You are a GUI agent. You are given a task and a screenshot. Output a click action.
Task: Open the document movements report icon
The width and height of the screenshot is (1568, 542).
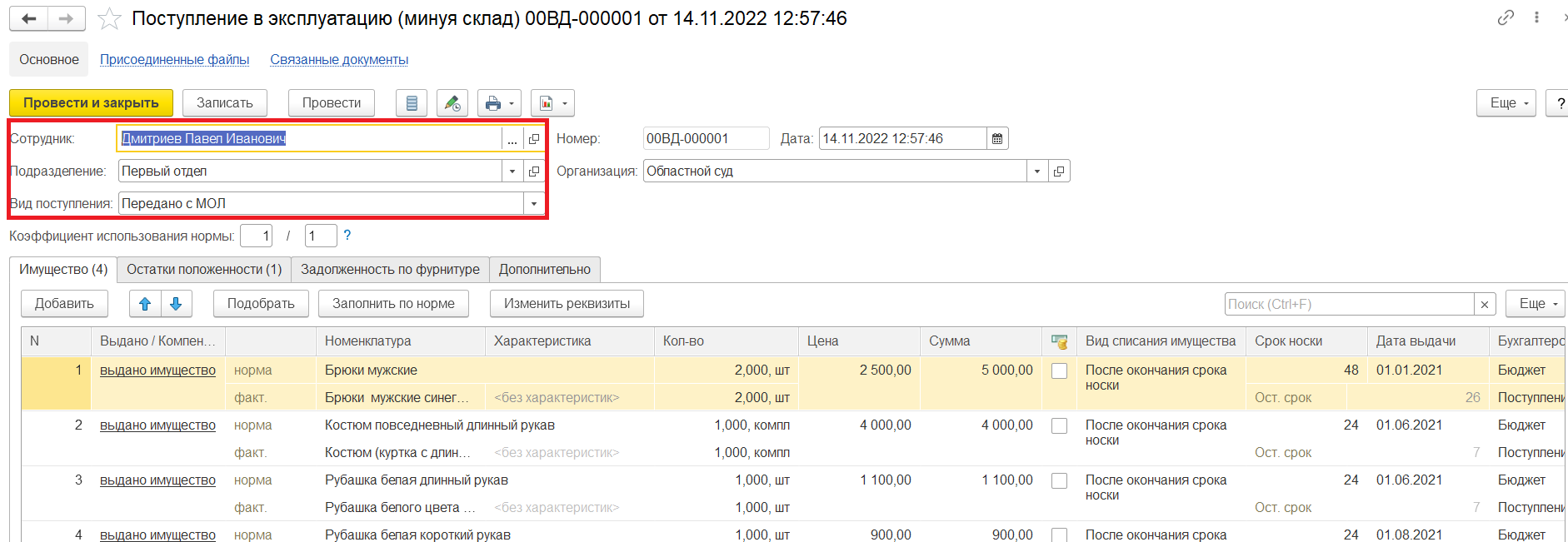pos(412,103)
